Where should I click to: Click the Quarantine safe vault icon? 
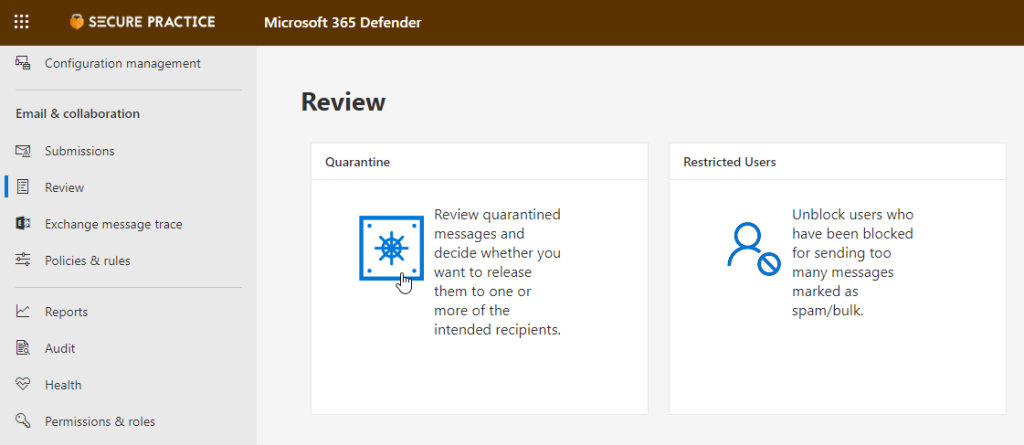pos(391,248)
